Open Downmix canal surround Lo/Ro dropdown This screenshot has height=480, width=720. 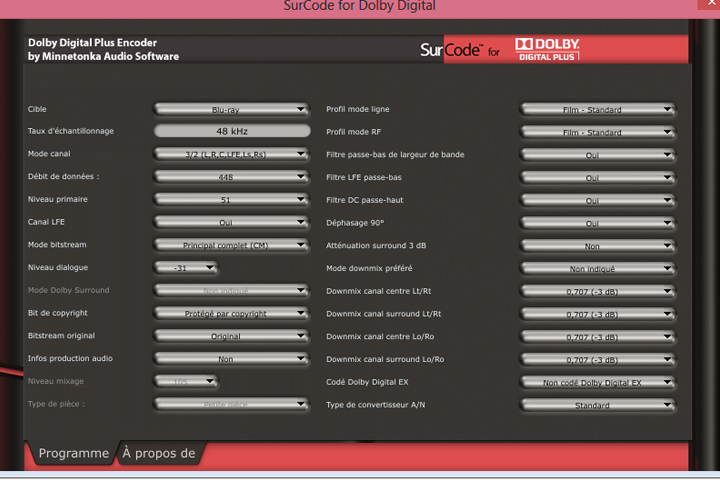pyautogui.click(x=598, y=360)
